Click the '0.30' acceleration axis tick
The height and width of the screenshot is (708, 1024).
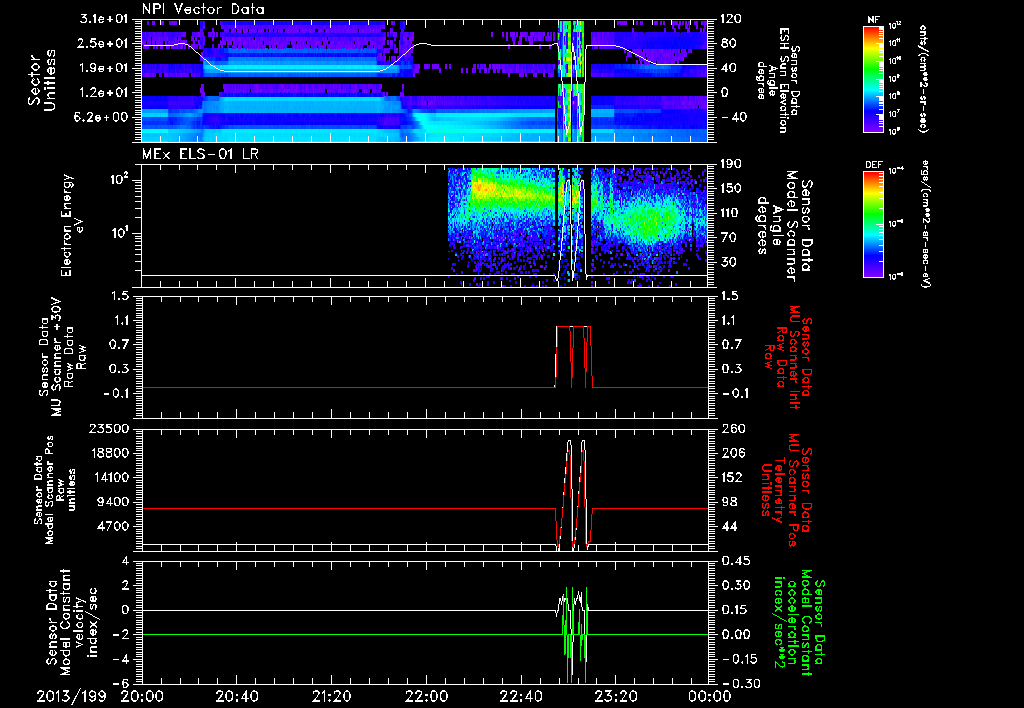(x=734, y=585)
